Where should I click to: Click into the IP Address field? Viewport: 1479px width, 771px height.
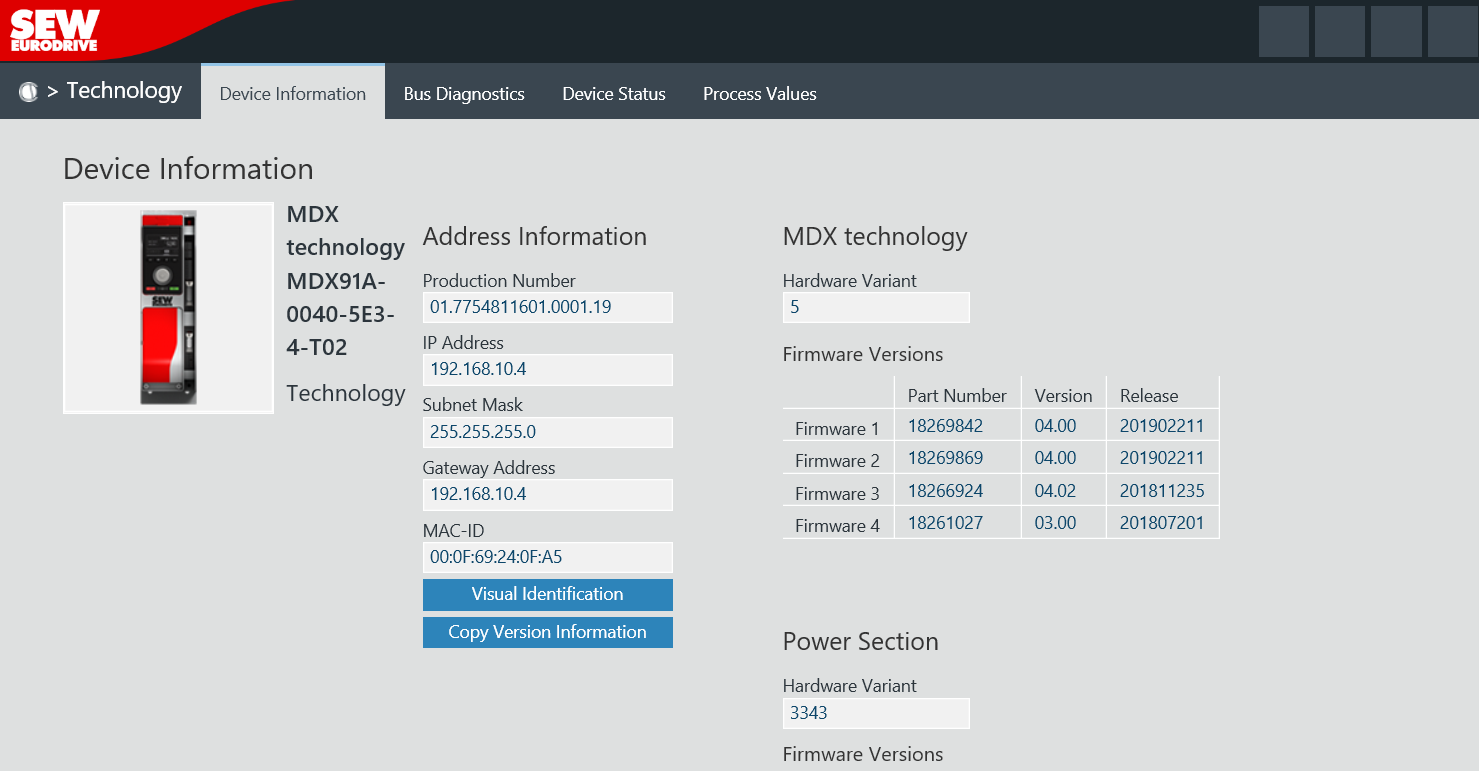click(x=547, y=369)
